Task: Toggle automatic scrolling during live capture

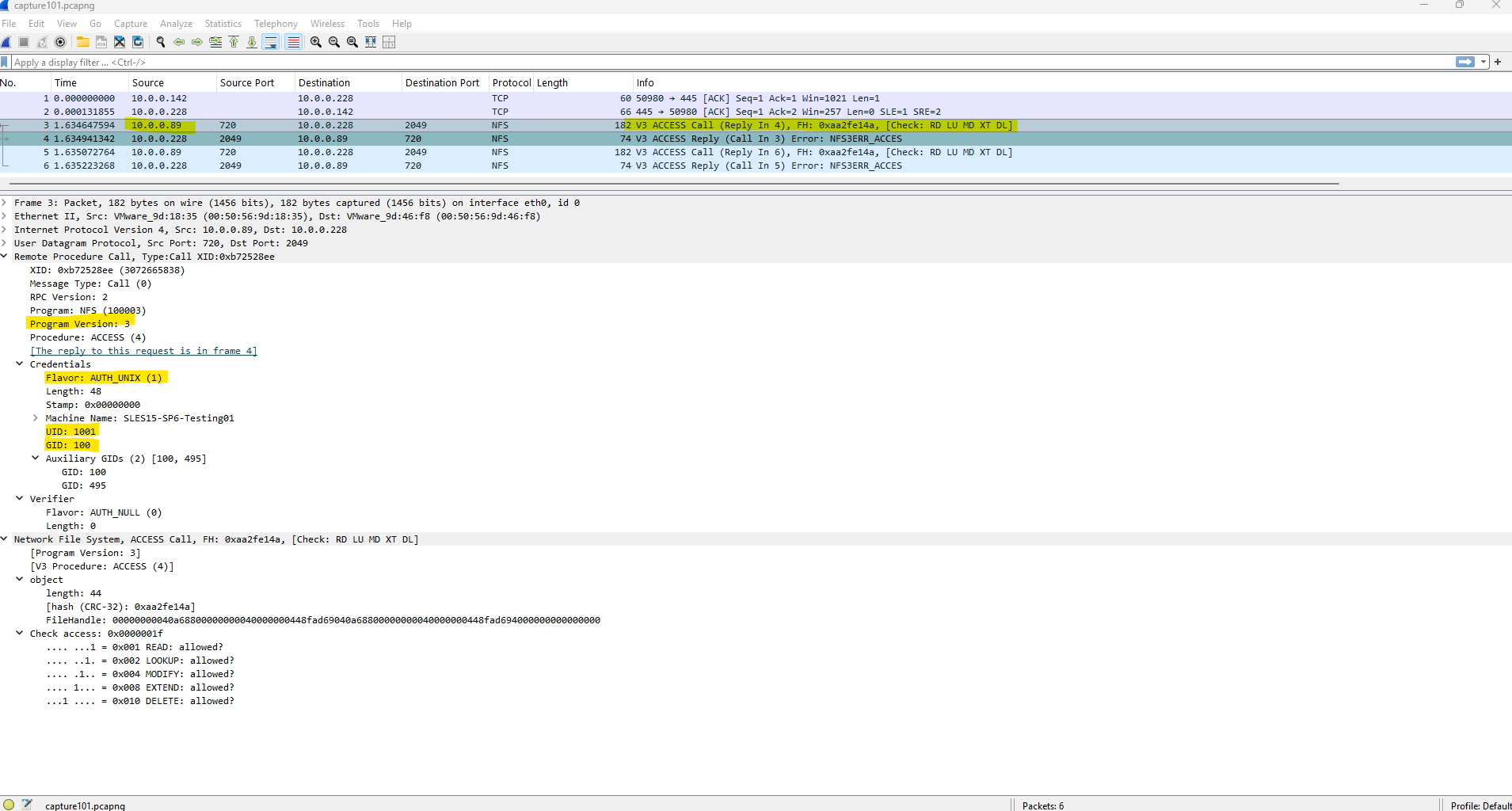Action: pos(271,42)
